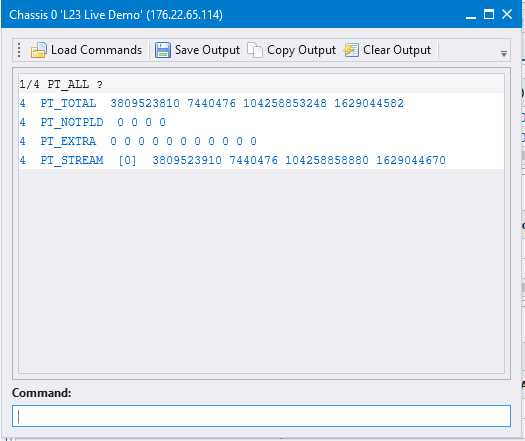525x441 pixels.
Task: Click the Load Commands text label
Action: pos(96,50)
